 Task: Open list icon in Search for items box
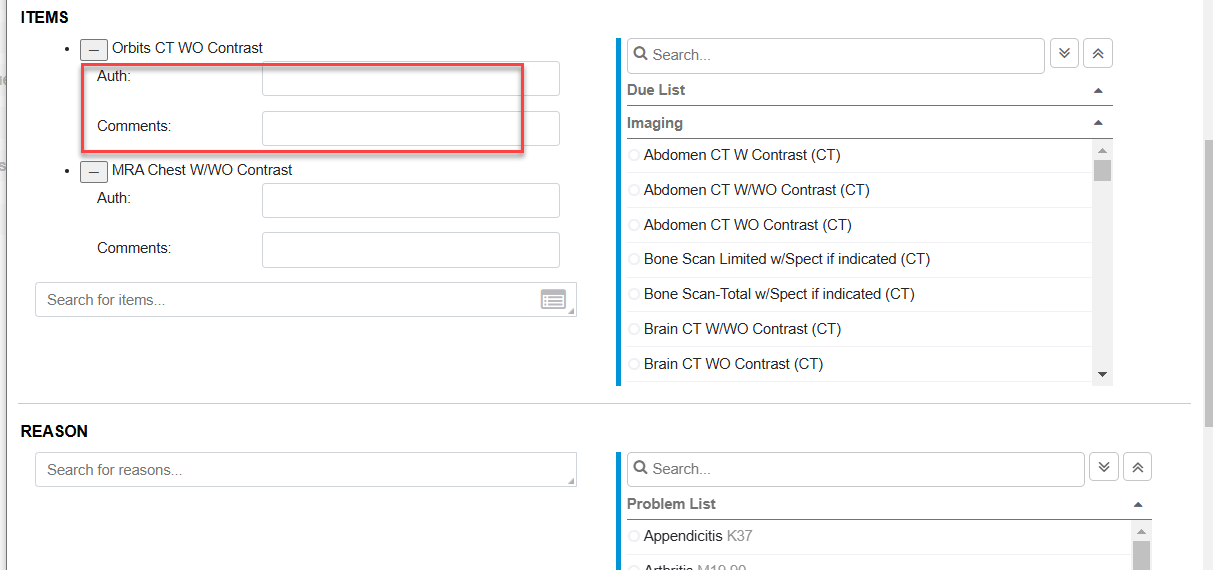[x=553, y=299]
